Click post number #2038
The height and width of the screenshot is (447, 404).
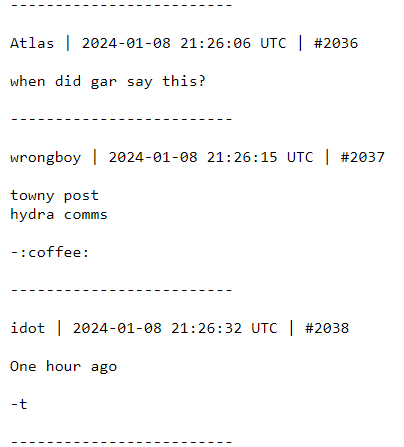coord(327,328)
